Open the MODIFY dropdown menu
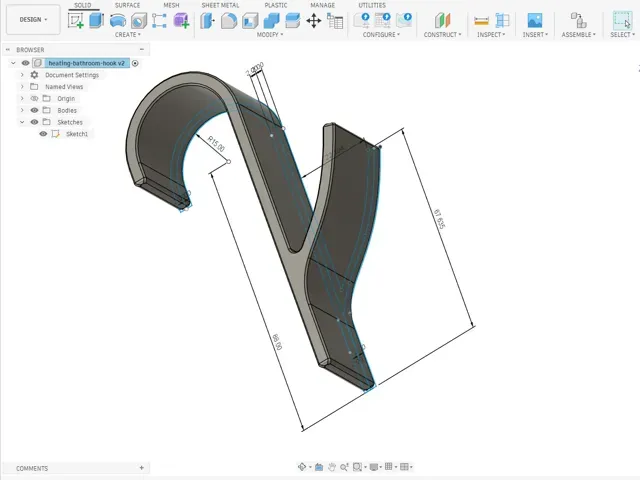The height and width of the screenshot is (480, 640). (x=270, y=35)
